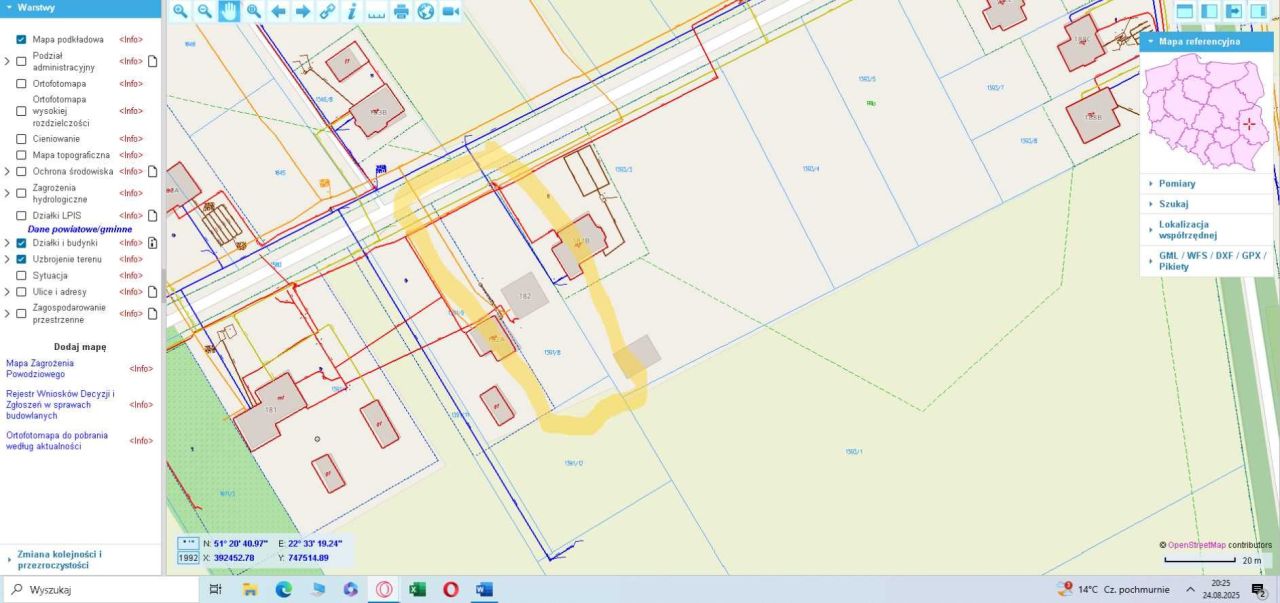The image size is (1280, 603).
Task: Click the globe icon in toolbar
Action: pos(426,12)
